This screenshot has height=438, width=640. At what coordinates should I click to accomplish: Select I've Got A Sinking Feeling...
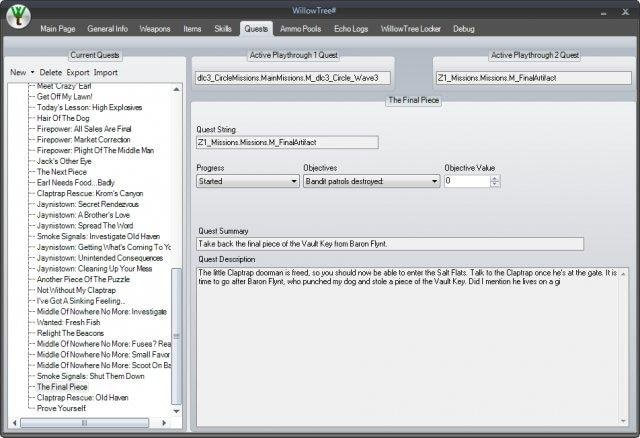[x=81, y=301]
